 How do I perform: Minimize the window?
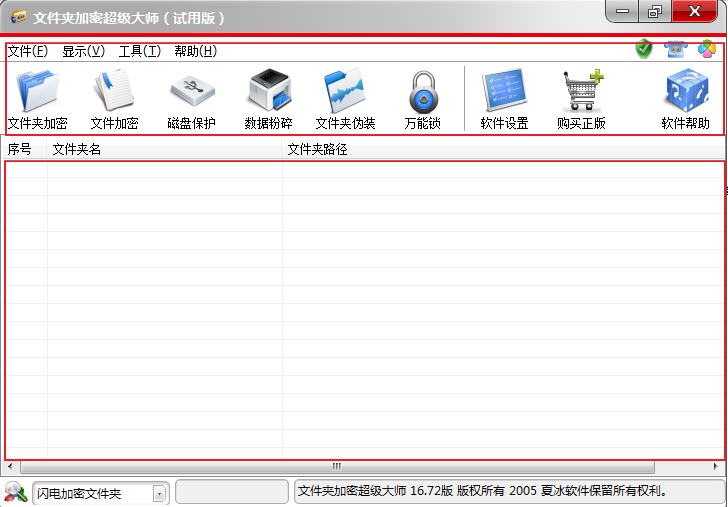coord(622,11)
